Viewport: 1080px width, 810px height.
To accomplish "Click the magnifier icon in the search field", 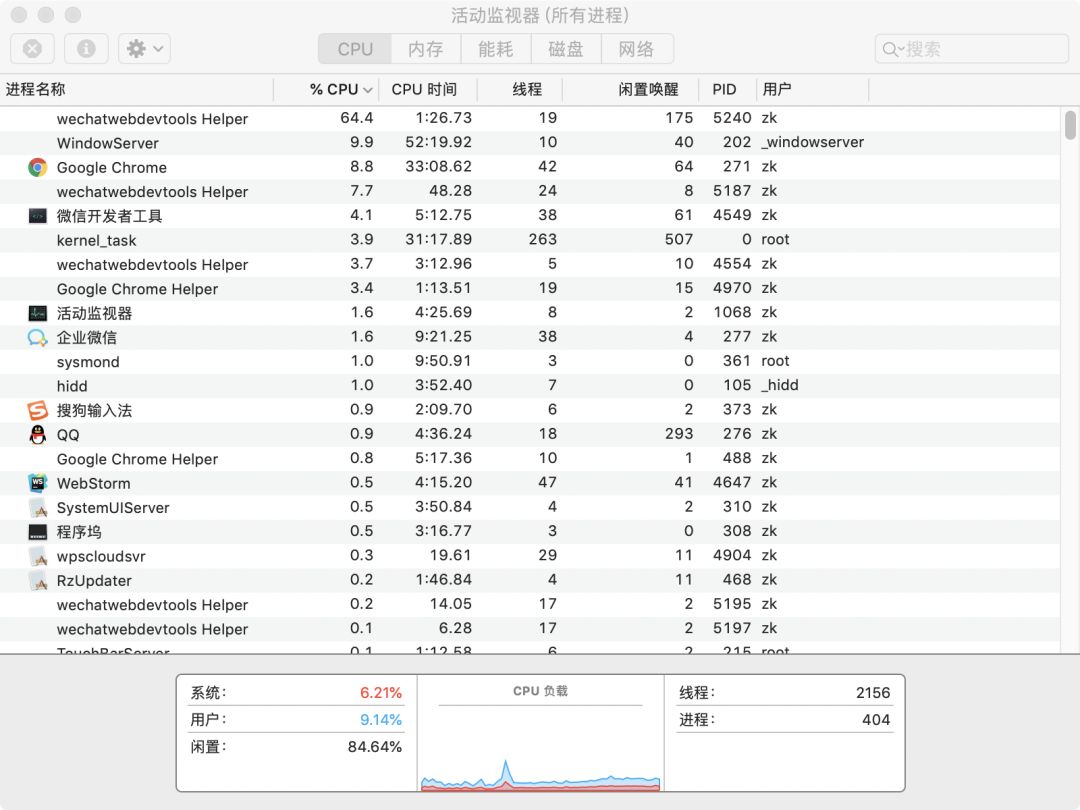I will point(892,50).
